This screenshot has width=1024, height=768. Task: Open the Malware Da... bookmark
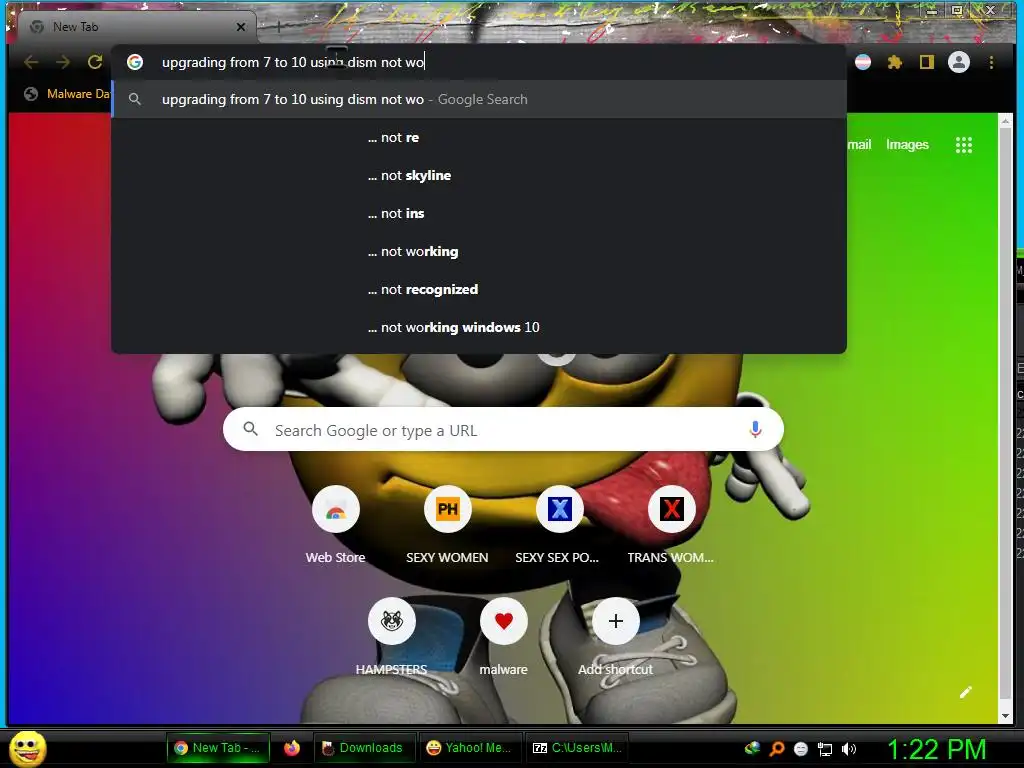pyautogui.click(x=70, y=94)
